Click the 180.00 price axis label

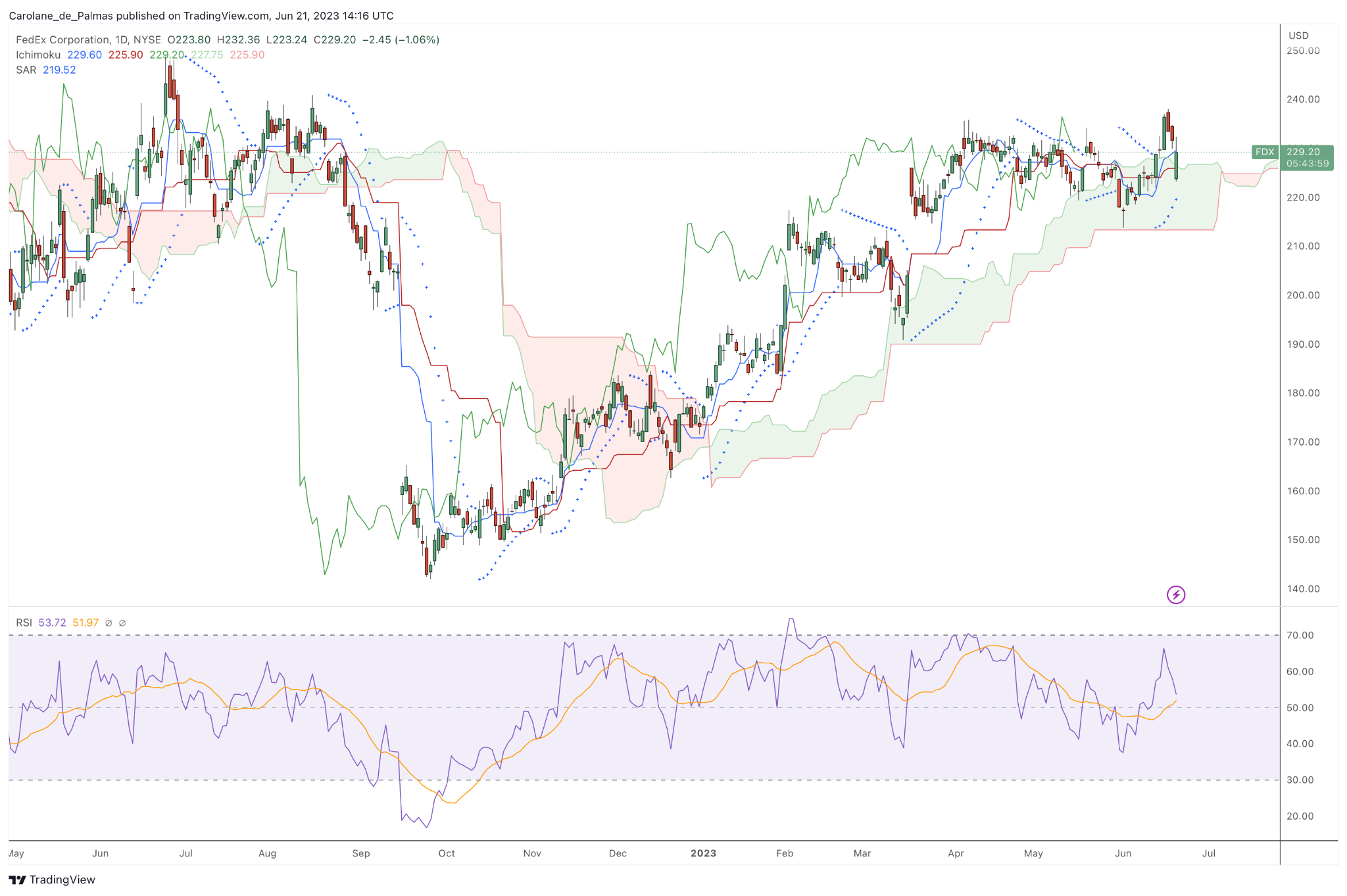pos(1303,393)
